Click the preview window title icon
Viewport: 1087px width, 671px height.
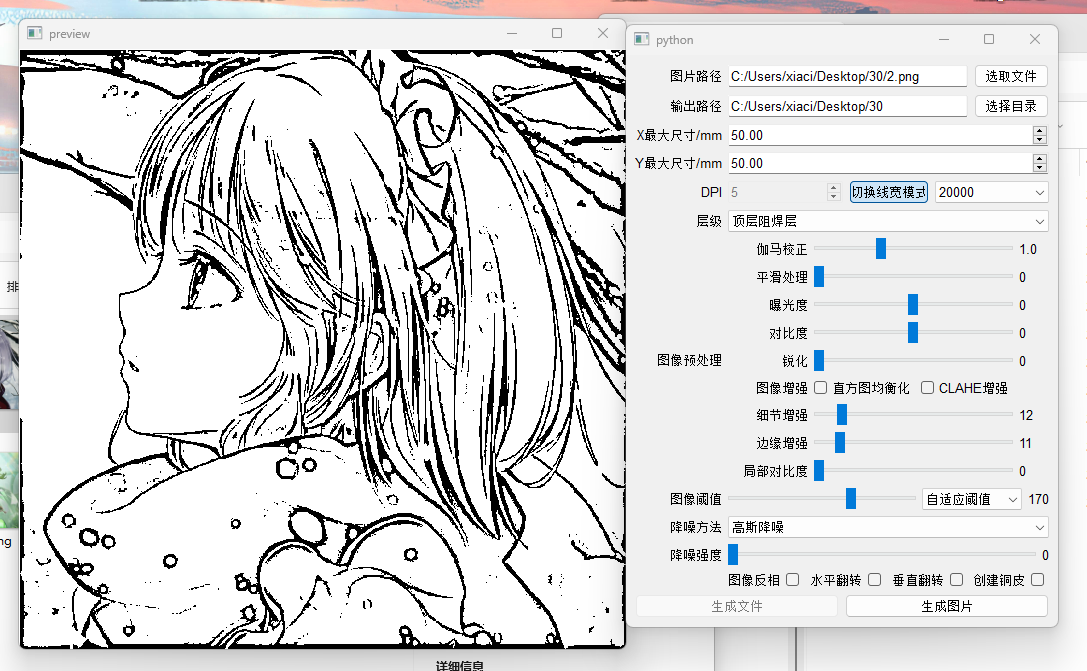(x=35, y=33)
